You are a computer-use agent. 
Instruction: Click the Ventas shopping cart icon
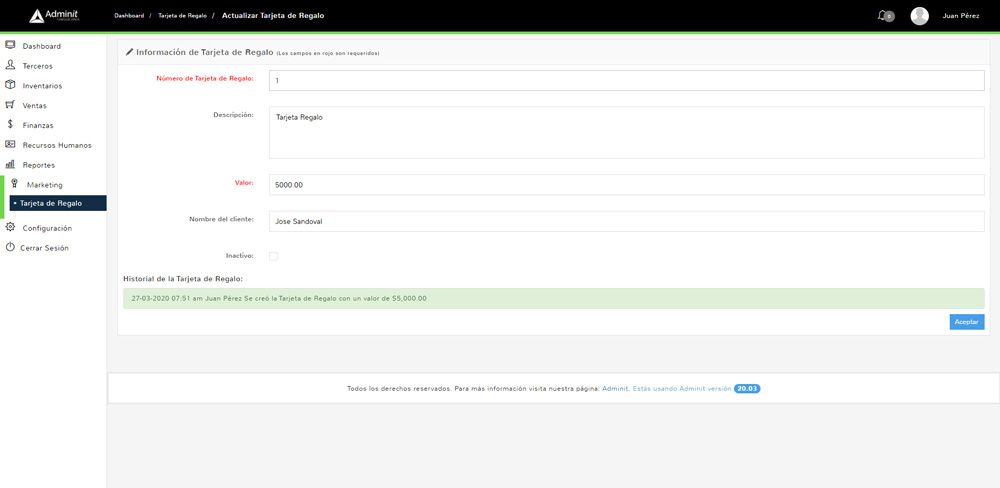pos(10,105)
